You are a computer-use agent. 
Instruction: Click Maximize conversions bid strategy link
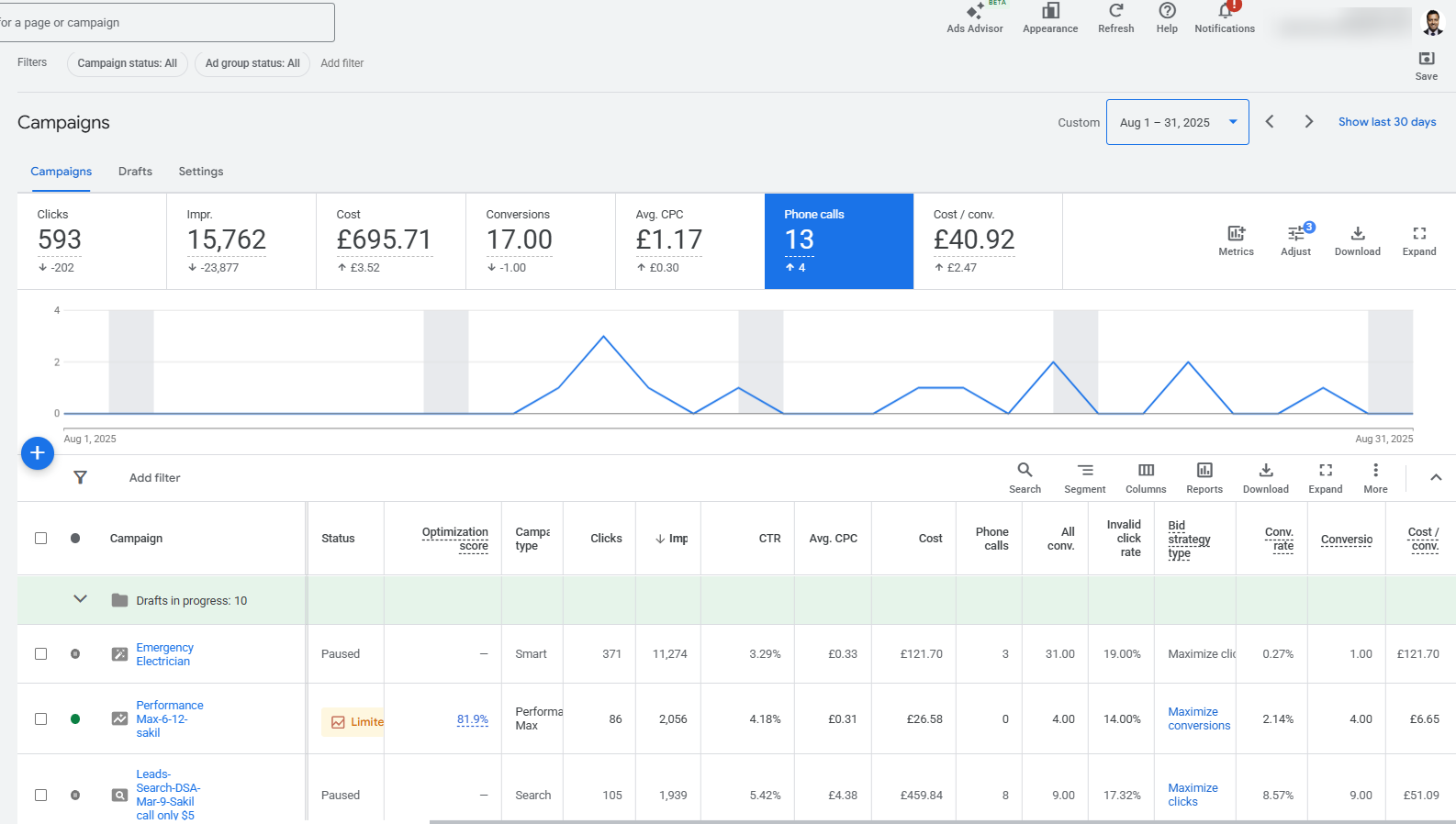click(1199, 718)
